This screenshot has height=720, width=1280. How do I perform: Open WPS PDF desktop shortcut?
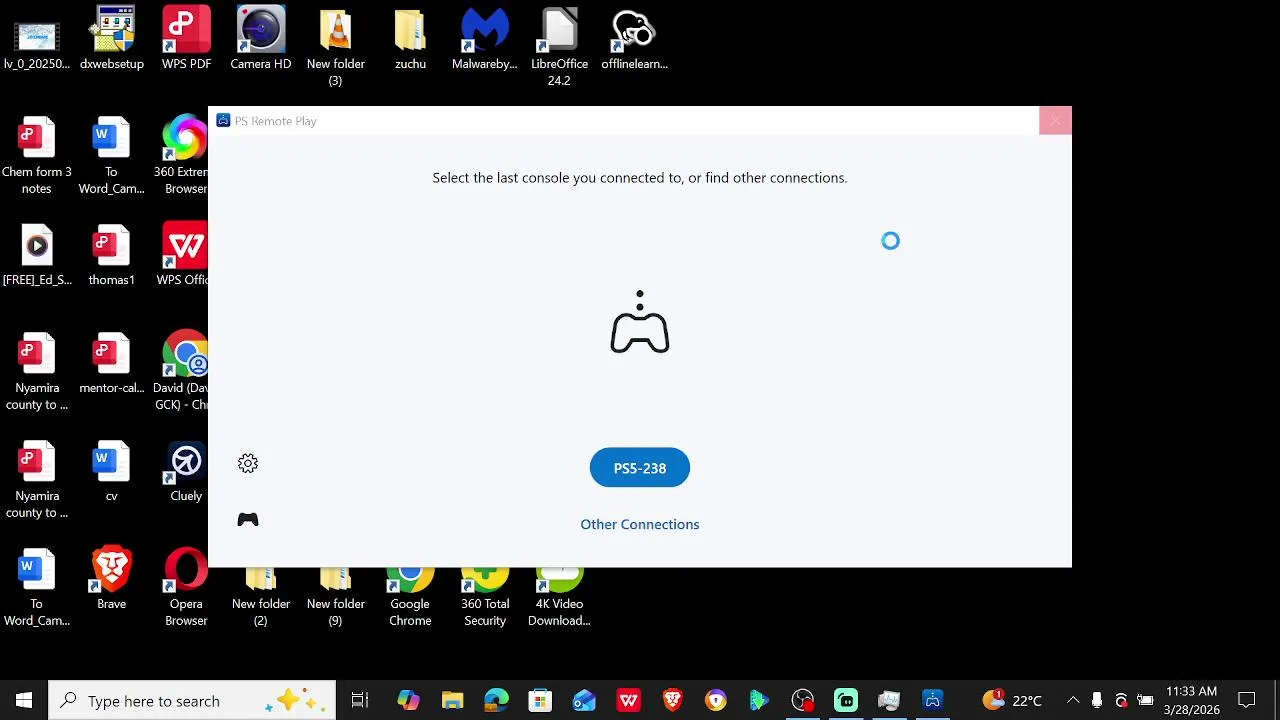[186, 40]
